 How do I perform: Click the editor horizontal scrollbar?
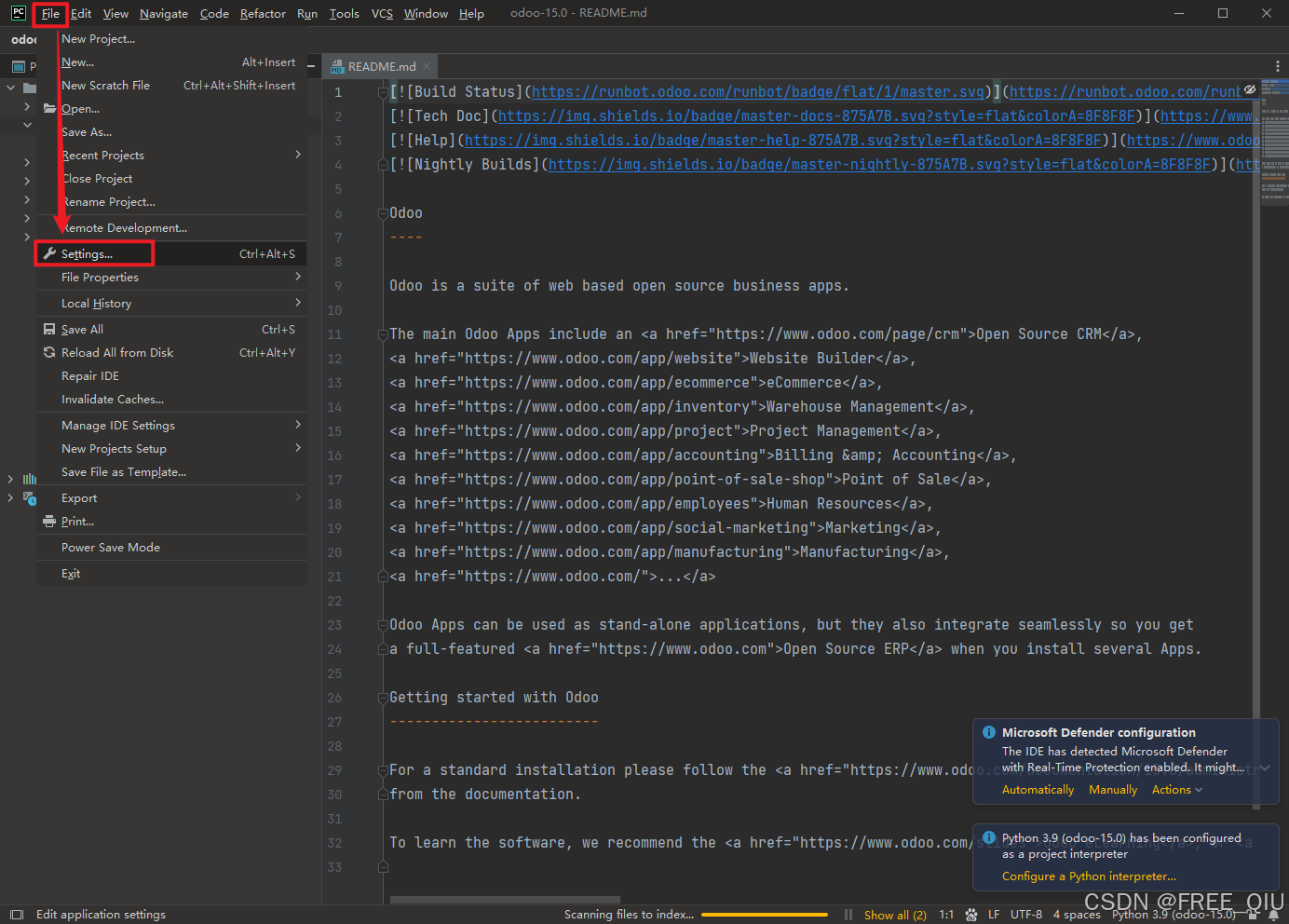(x=506, y=900)
